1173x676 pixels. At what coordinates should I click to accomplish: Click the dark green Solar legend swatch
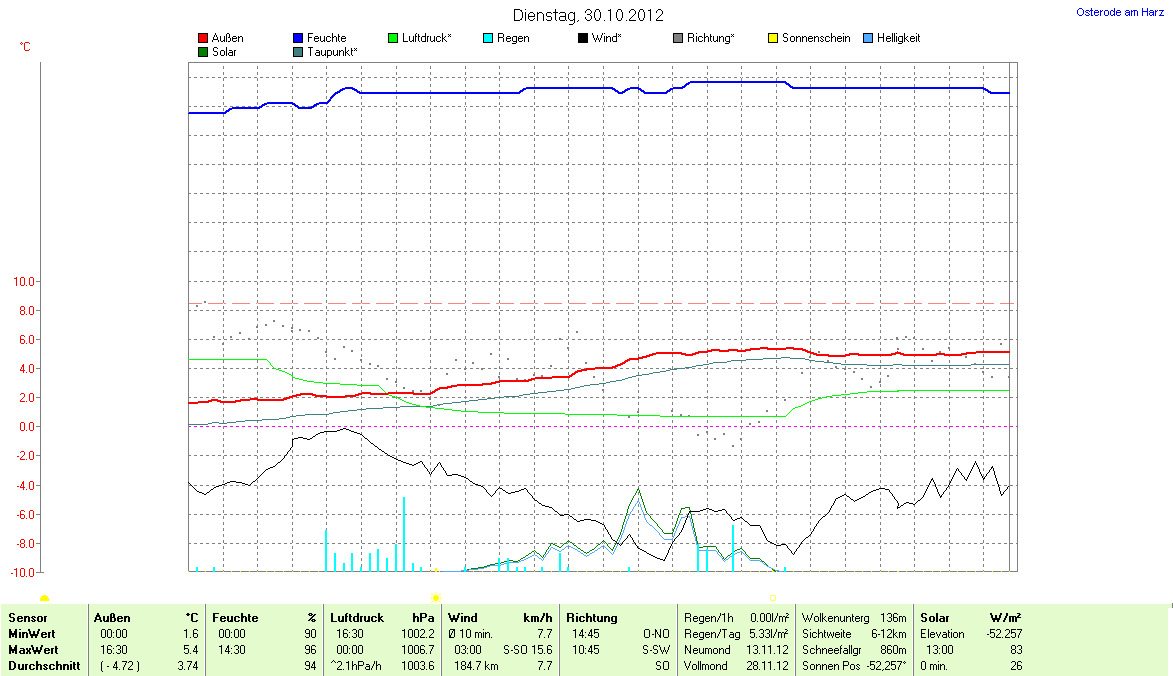tap(203, 52)
